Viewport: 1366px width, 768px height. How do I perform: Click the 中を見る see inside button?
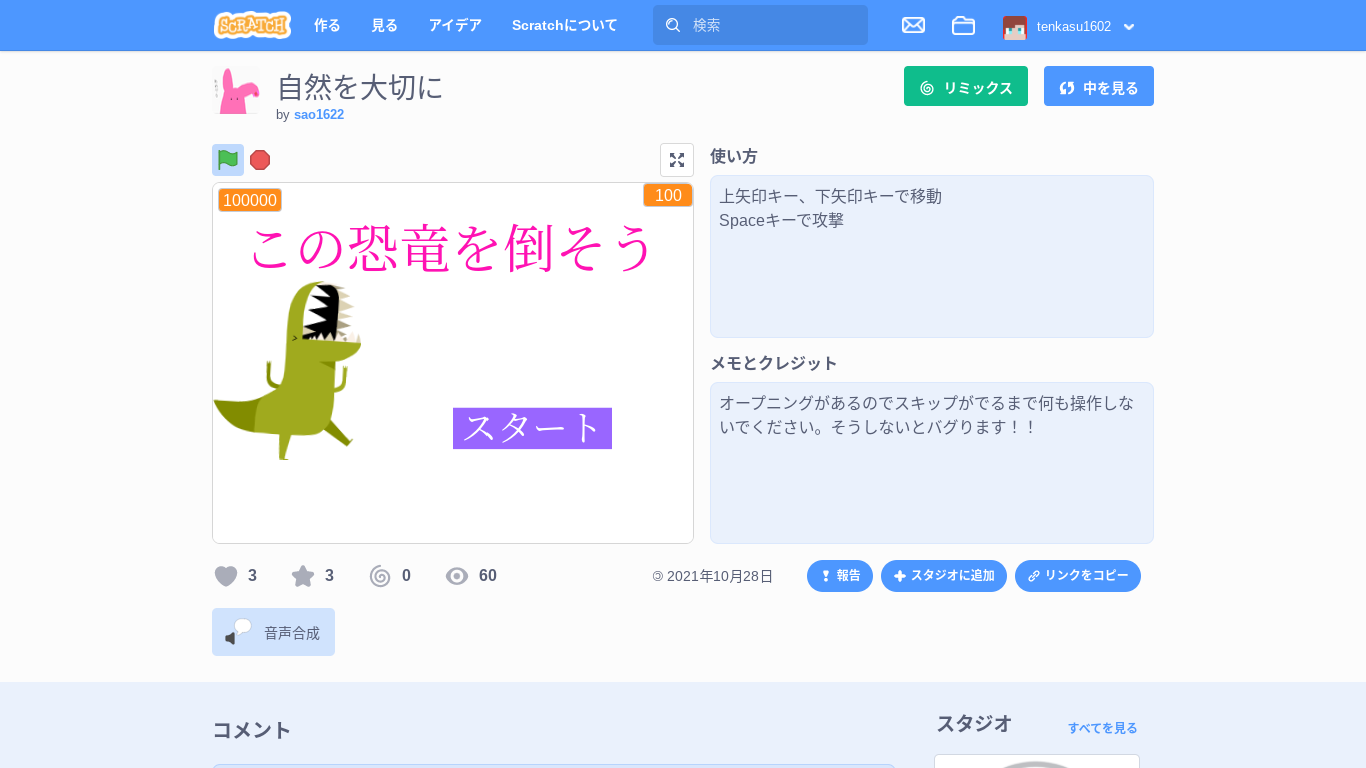pos(1099,86)
